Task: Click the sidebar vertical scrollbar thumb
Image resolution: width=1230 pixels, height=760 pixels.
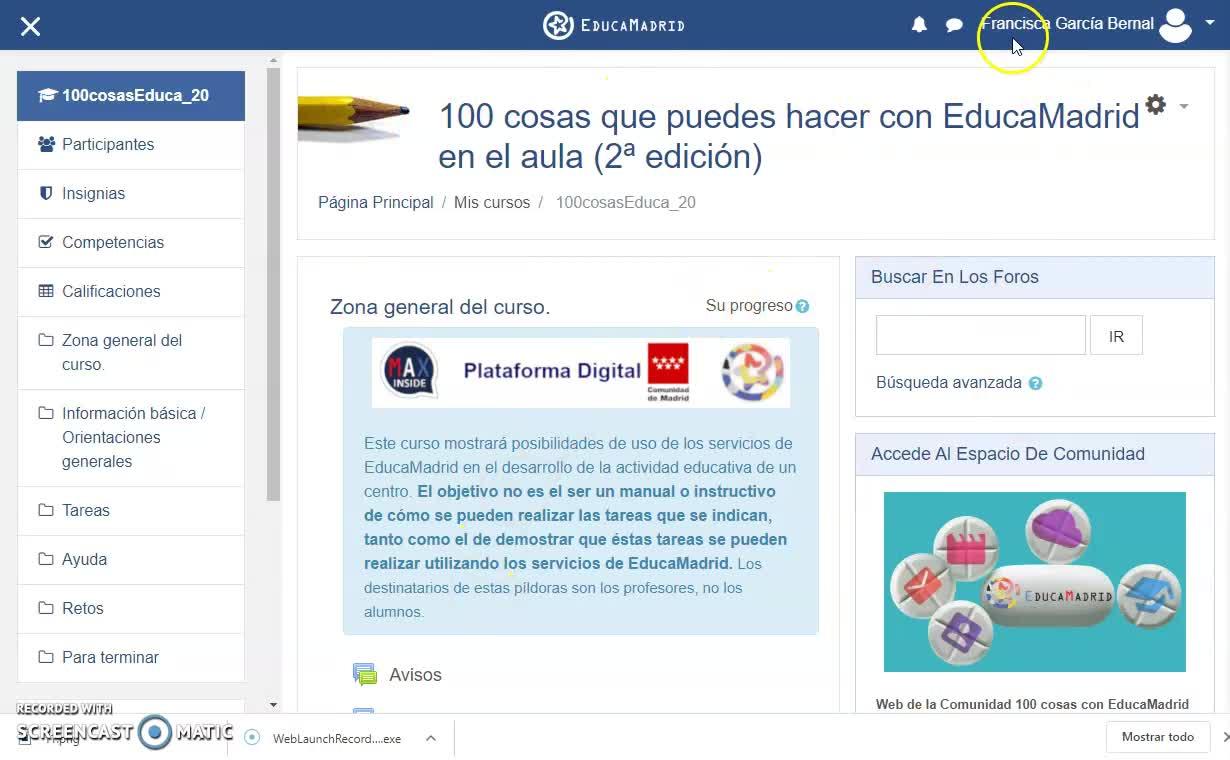Action: [274, 285]
